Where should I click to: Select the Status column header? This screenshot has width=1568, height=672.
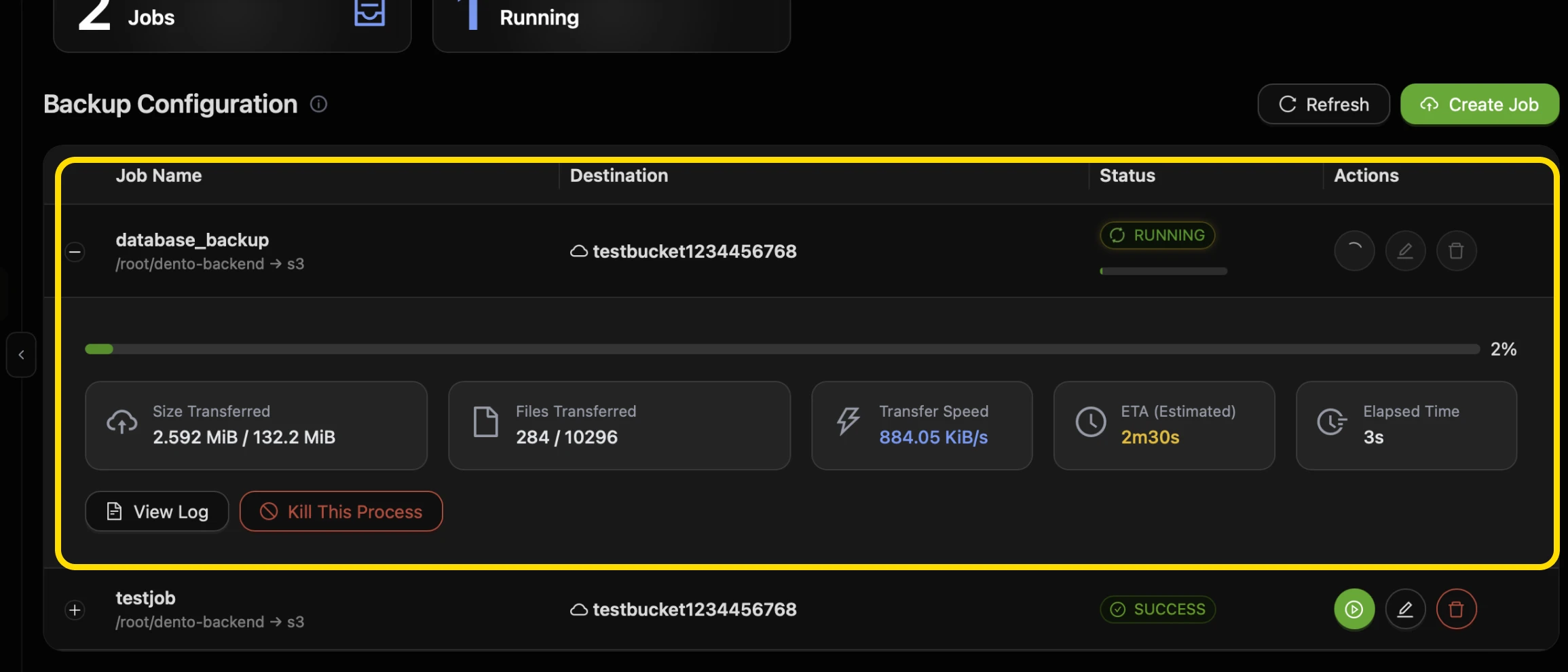point(1127,175)
